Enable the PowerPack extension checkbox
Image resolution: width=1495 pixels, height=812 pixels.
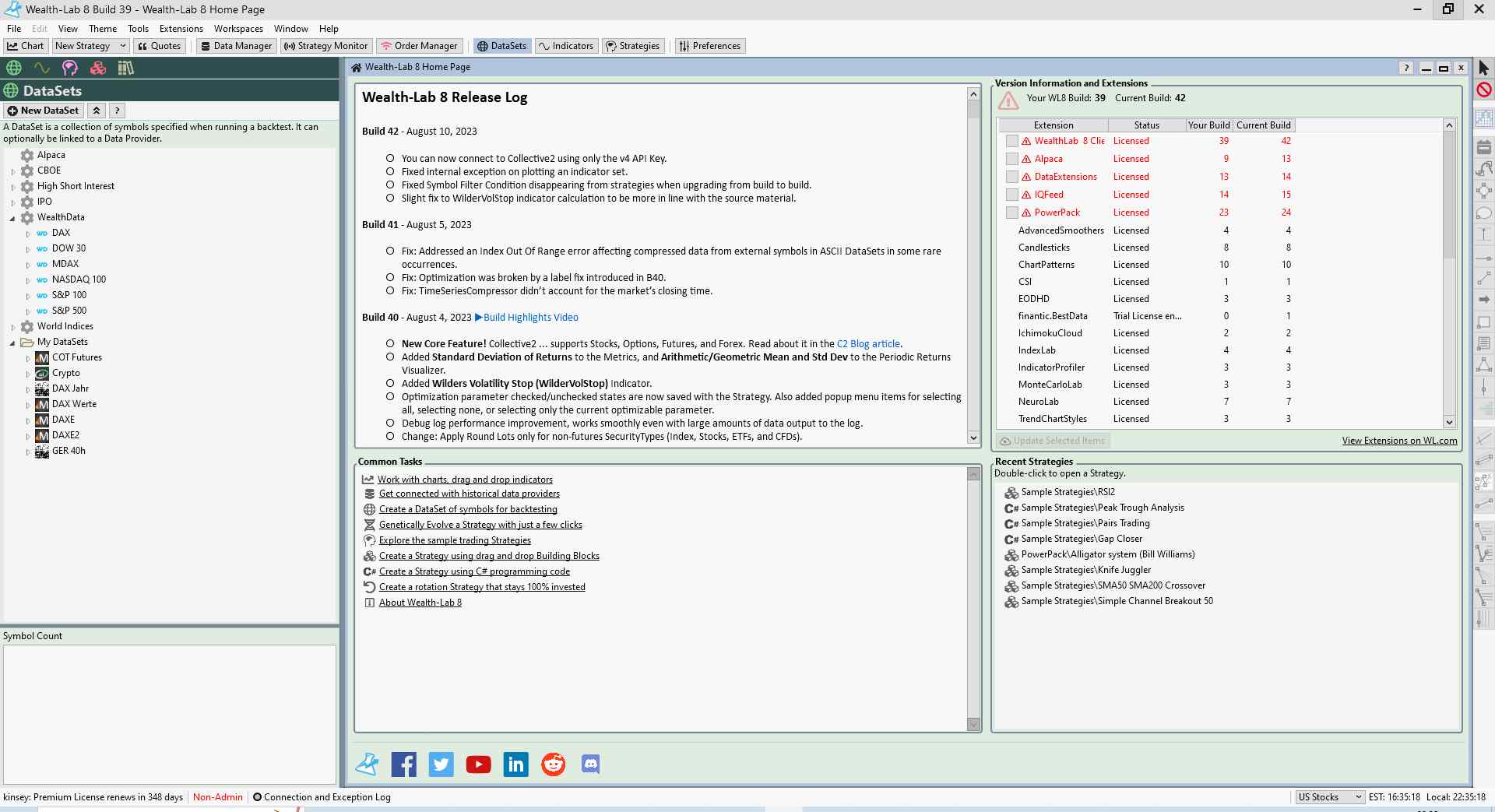click(1011, 213)
